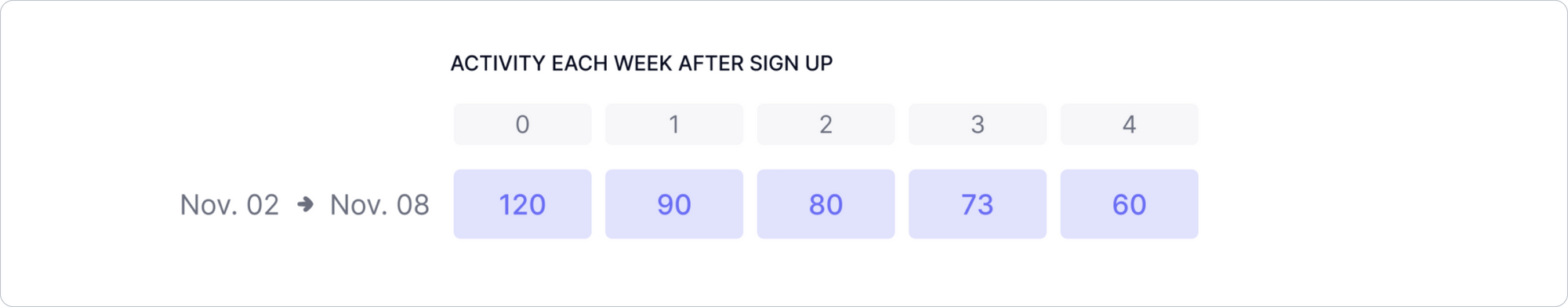Open the cohort cell showing 90
This screenshot has height=307, width=1568.
(674, 204)
